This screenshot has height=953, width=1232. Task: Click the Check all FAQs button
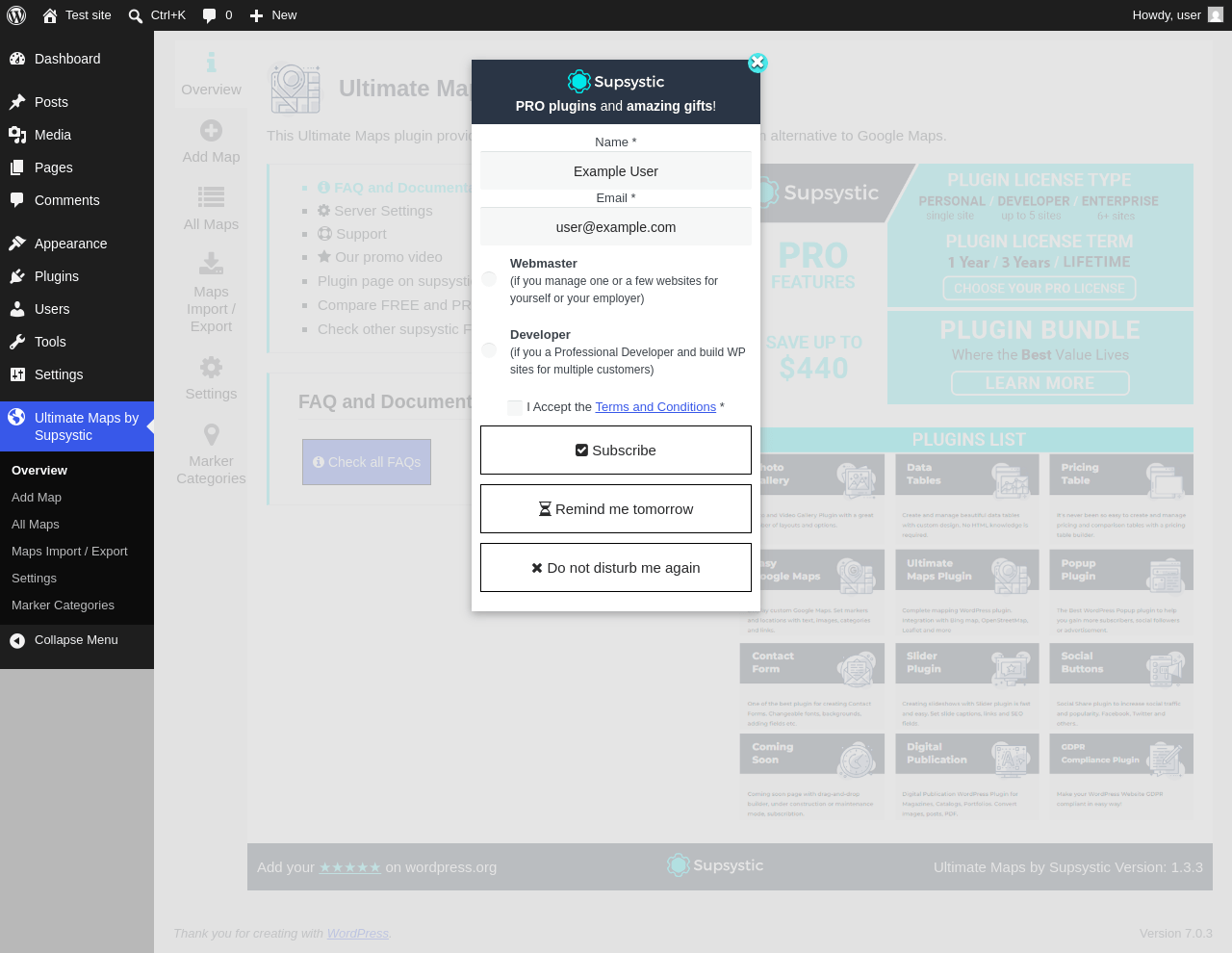[x=367, y=462]
